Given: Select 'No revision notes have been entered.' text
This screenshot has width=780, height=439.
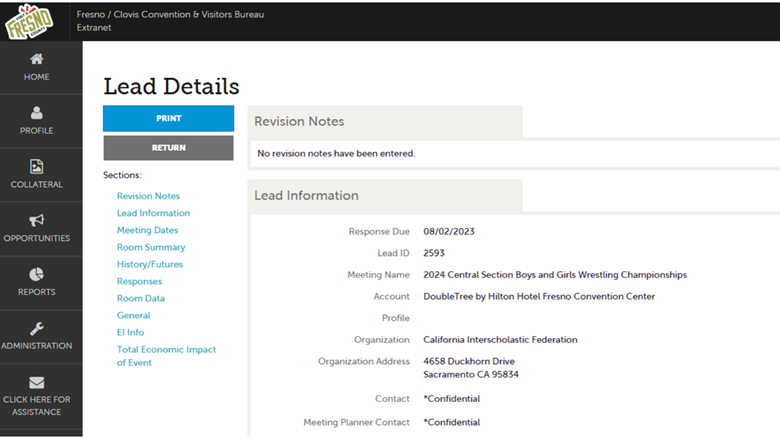Looking at the screenshot, I should (x=336, y=154).
